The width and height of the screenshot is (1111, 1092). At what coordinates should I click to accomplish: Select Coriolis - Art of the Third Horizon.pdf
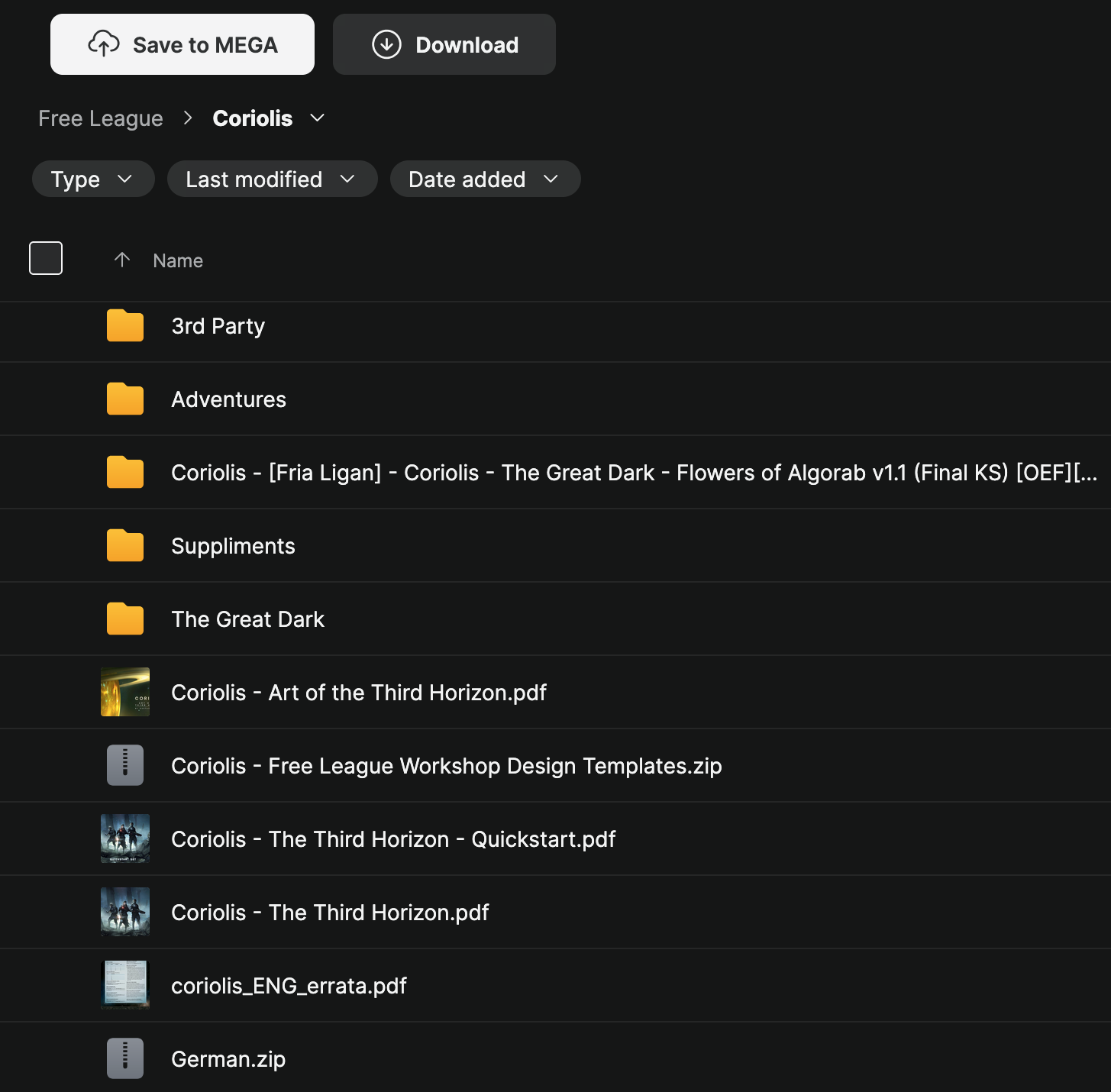359,693
